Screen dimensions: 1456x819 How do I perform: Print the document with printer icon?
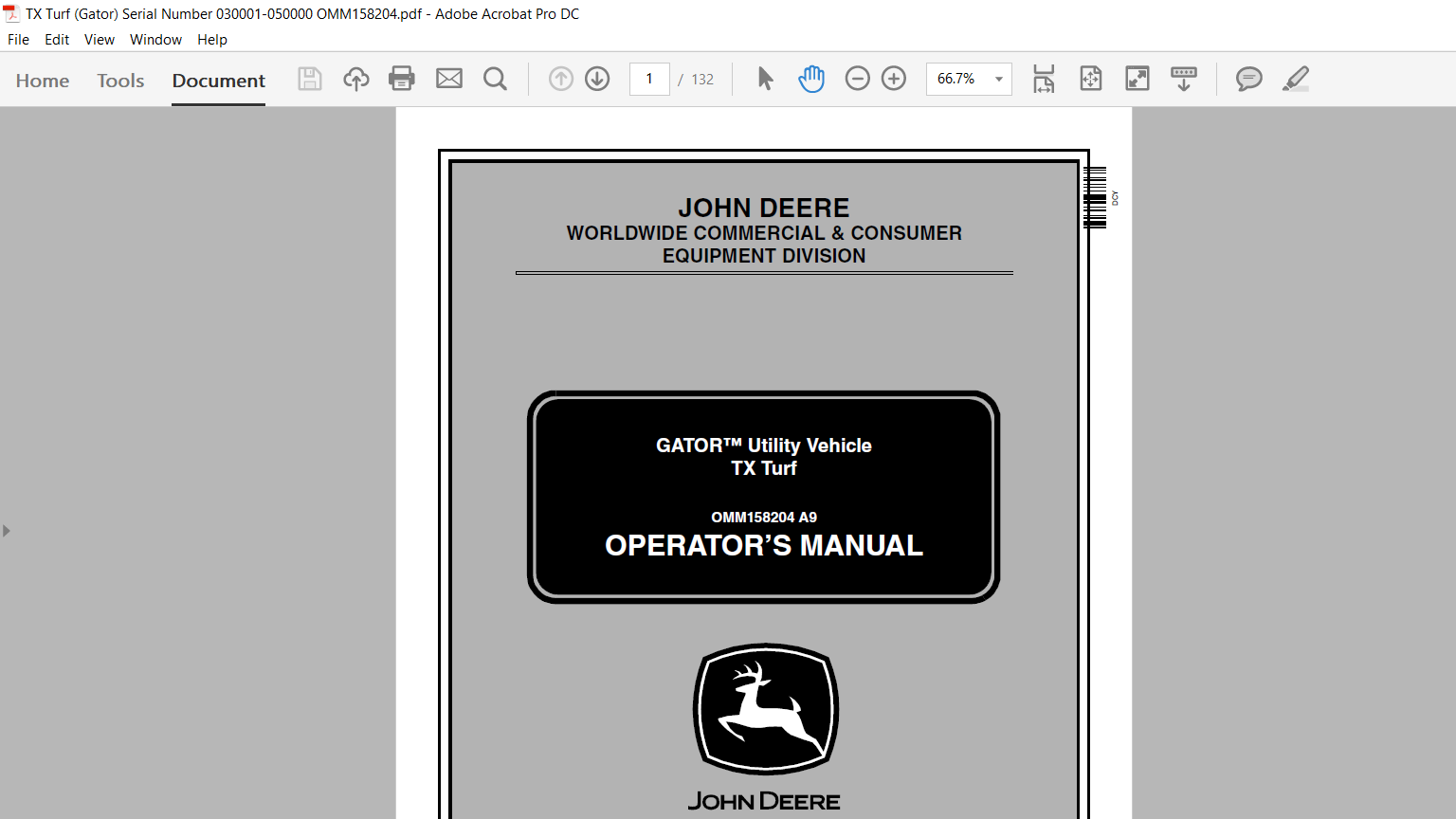(x=402, y=79)
